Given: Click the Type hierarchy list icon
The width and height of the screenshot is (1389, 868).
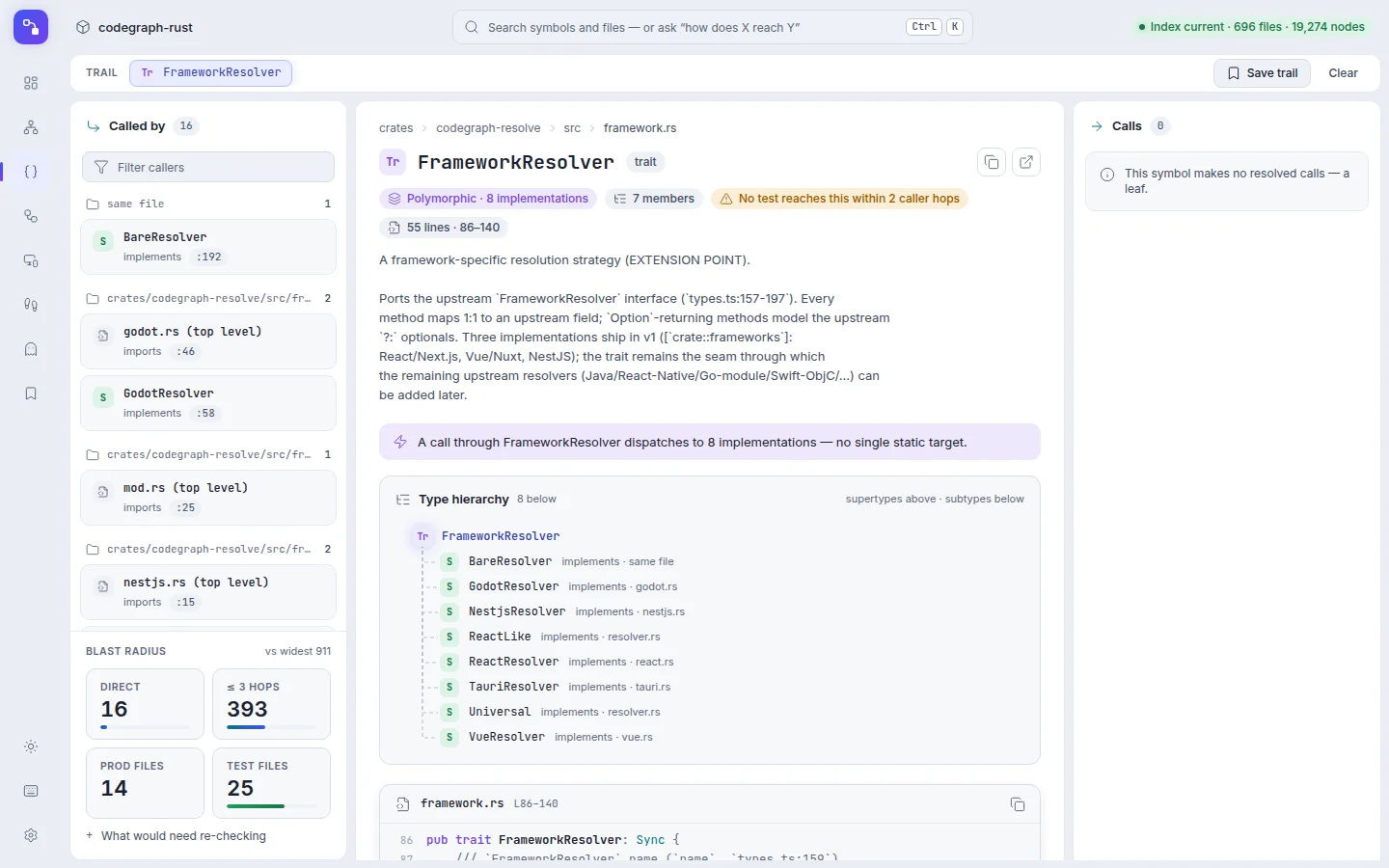Looking at the screenshot, I should [403, 500].
